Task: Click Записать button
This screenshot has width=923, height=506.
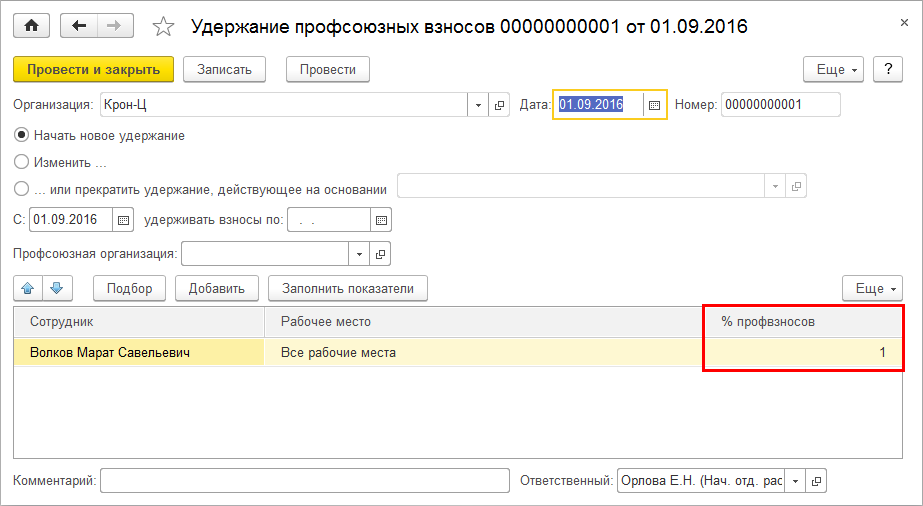Action: pyautogui.click(x=224, y=69)
